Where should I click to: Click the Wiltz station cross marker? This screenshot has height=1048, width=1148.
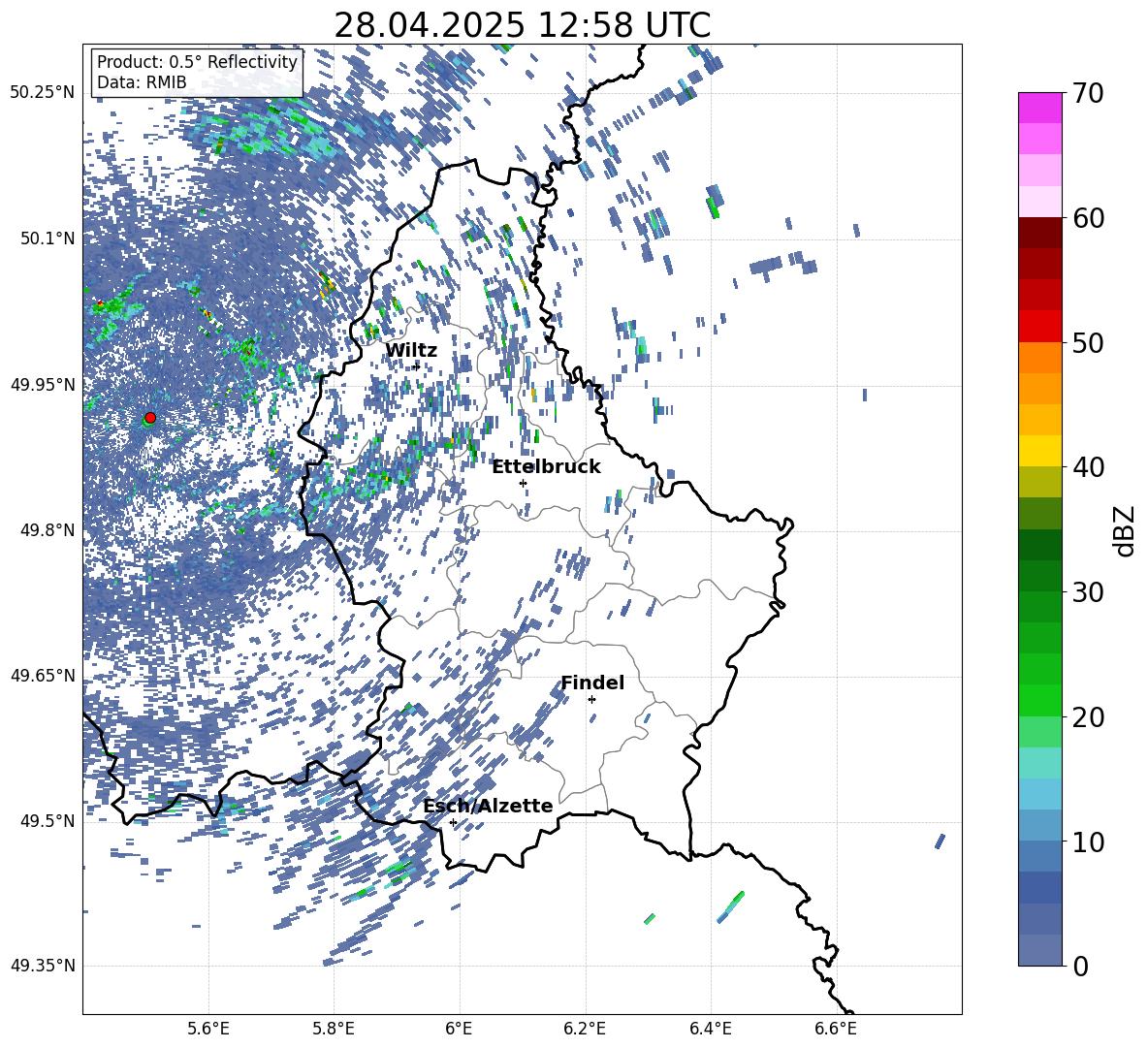click(417, 366)
